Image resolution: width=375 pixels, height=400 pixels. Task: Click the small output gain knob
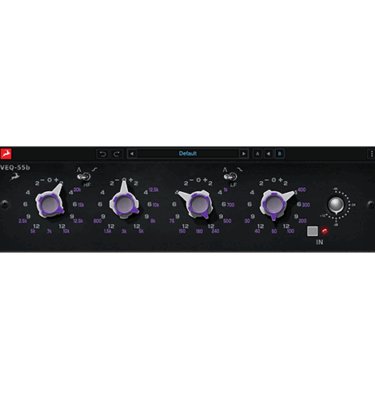pos(335,205)
